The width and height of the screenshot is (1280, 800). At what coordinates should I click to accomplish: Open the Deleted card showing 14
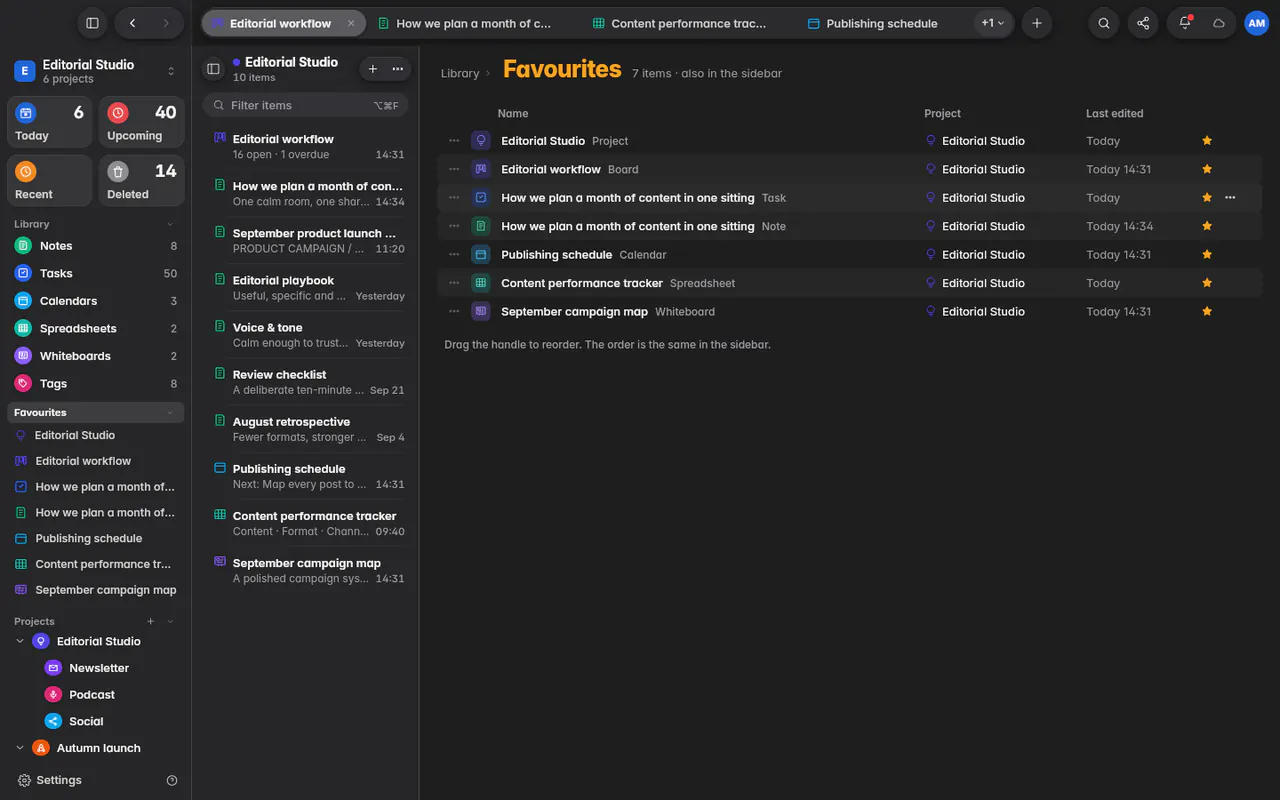(142, 181)
